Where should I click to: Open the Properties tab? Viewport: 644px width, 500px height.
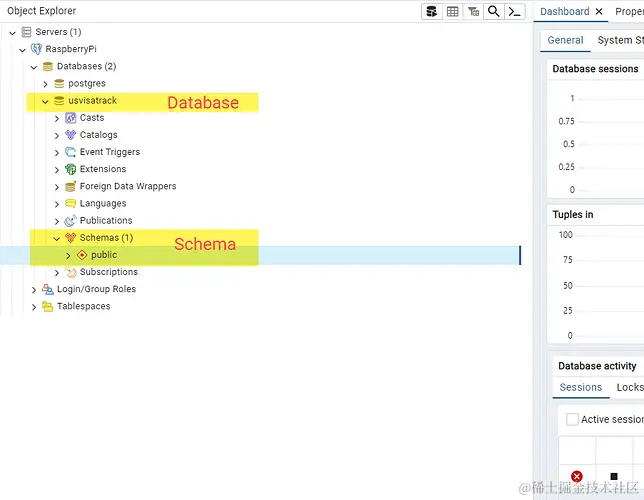(629, 12)
